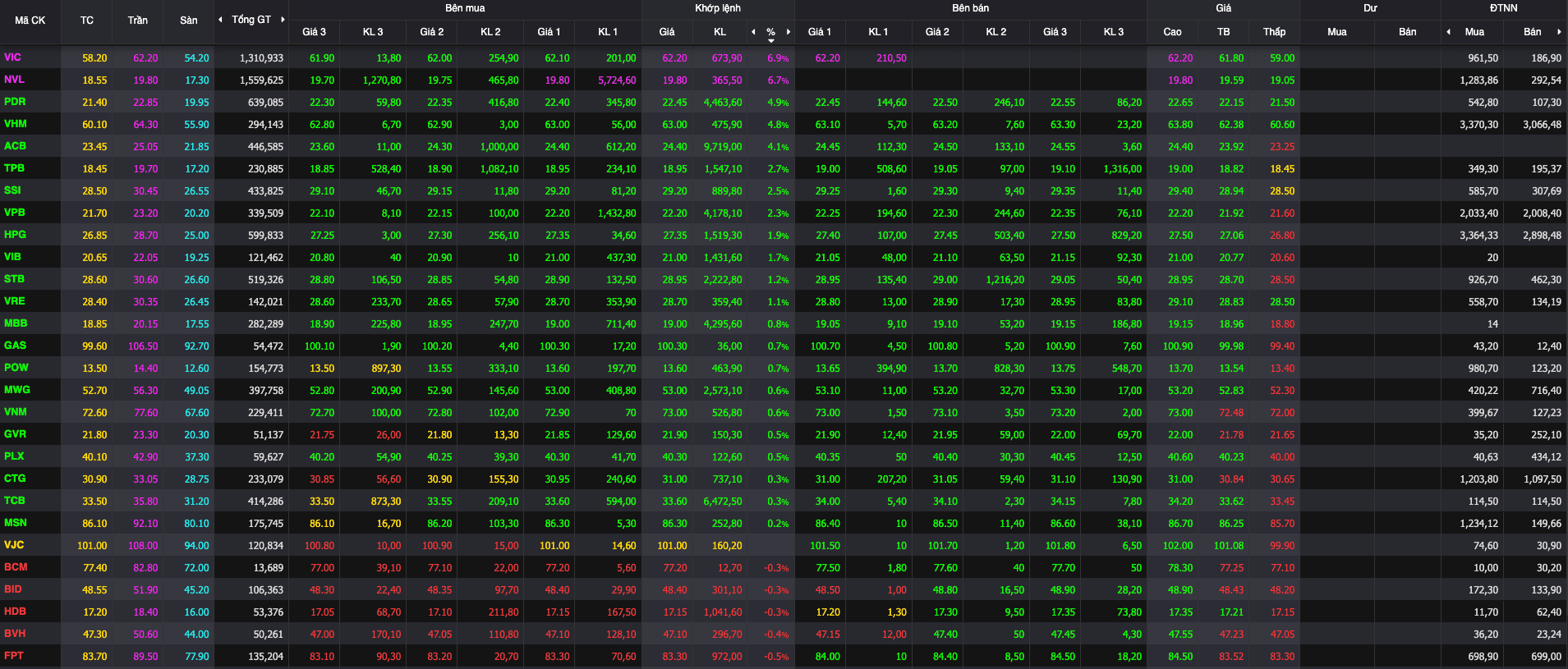Click the ĐTNN group header
The height and width of the screenshot is (669, 1568).
coord(1504,8)
